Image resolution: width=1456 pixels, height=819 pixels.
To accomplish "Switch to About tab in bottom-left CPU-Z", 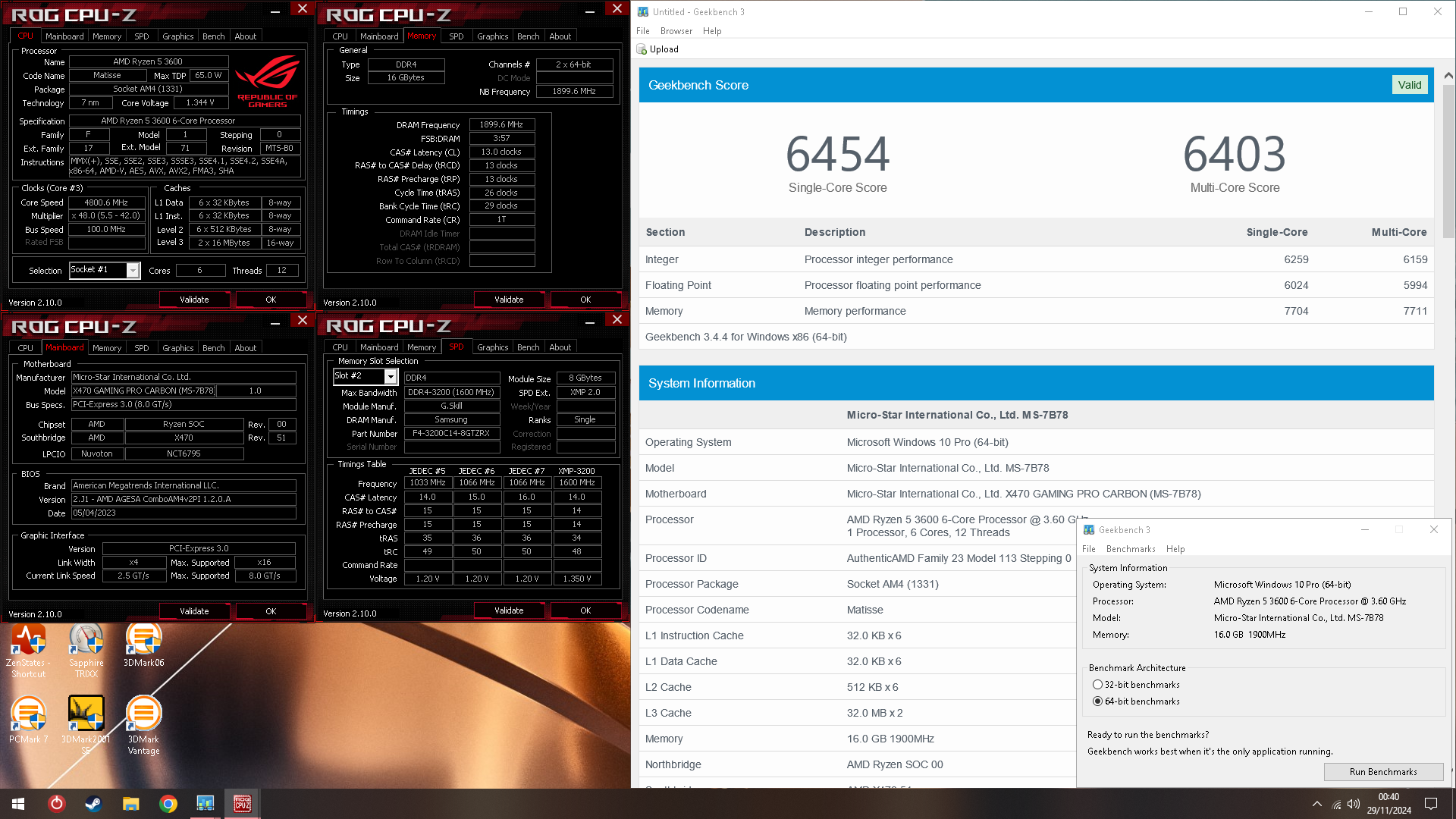I will coord(246,348).
